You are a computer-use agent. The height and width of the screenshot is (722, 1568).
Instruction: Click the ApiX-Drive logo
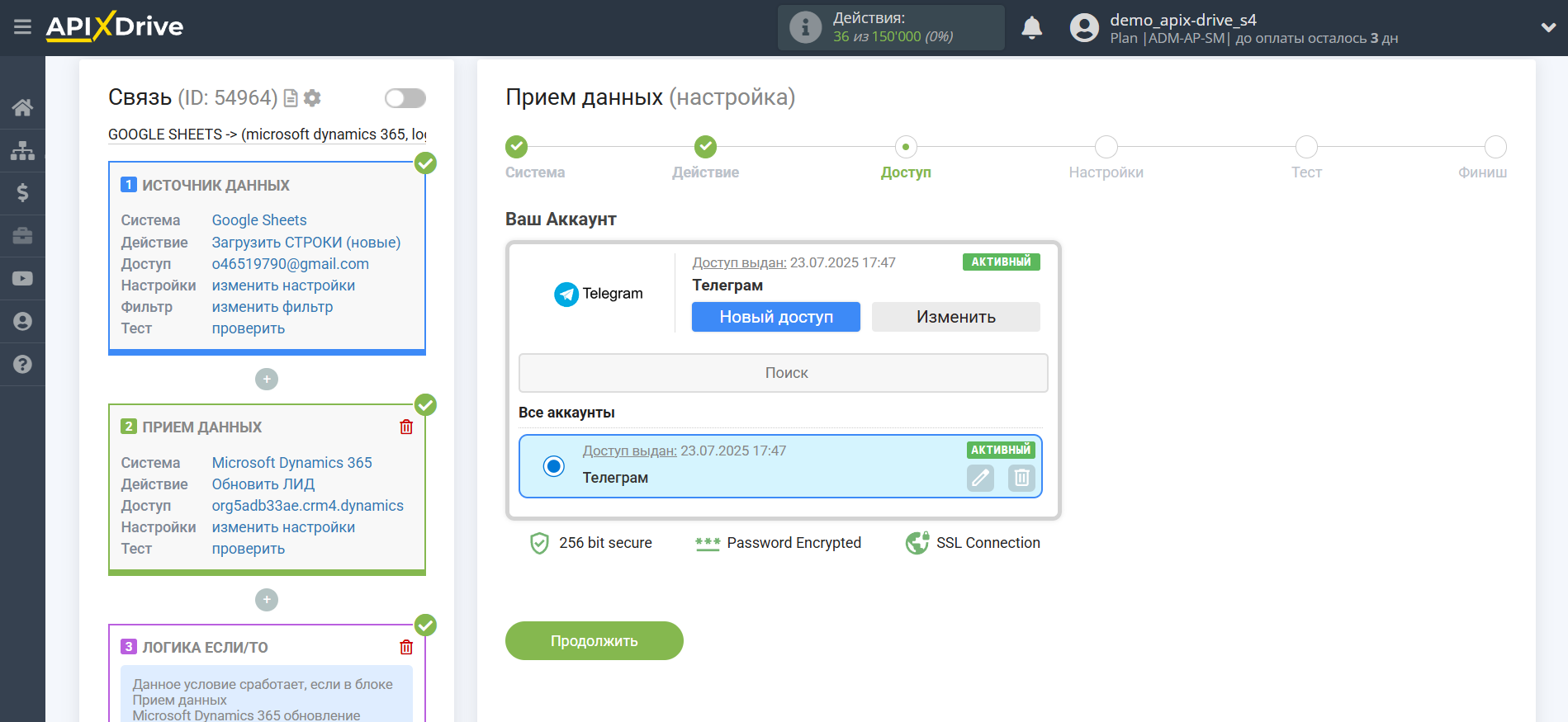coord(115,26)
